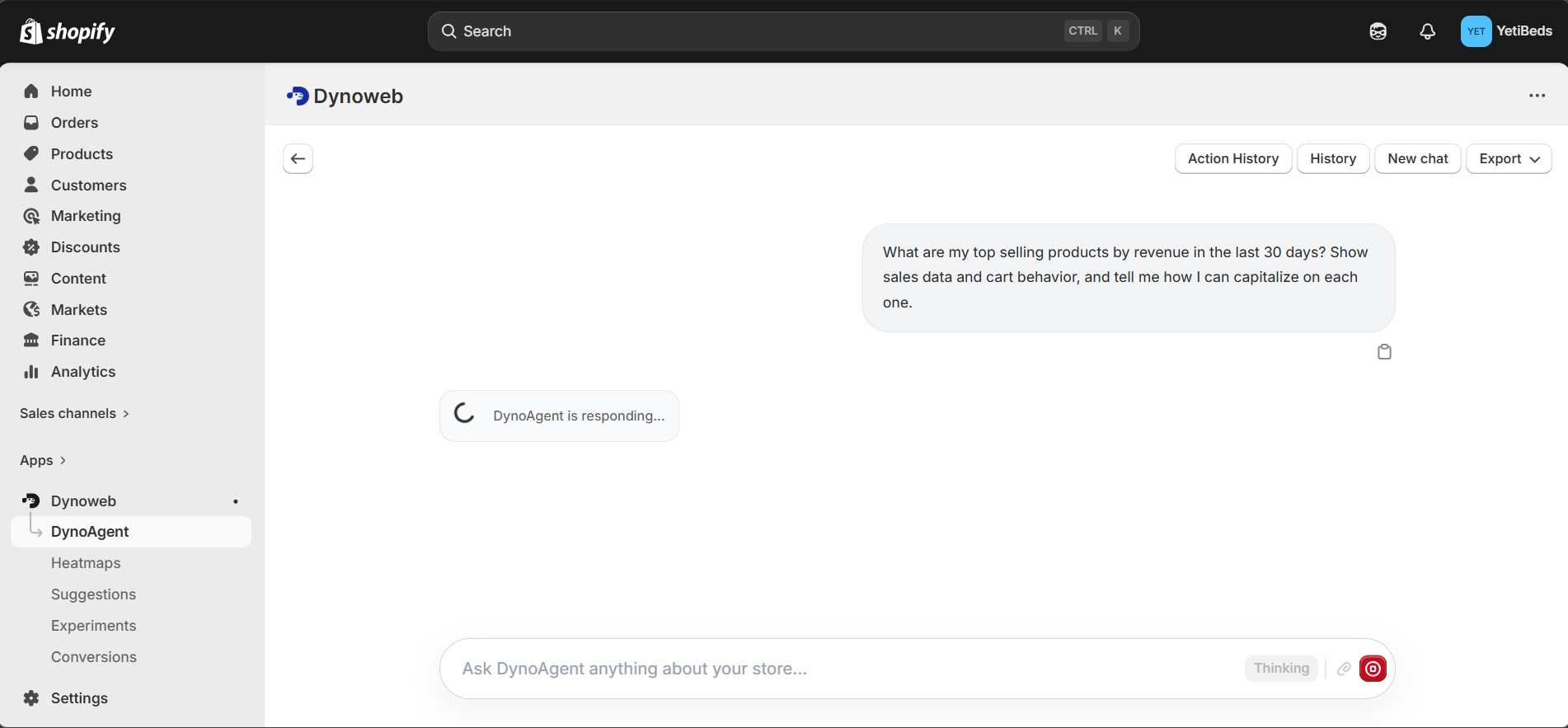Open the Shopify Sidekick assistant icon

[x=1378, y=31]
